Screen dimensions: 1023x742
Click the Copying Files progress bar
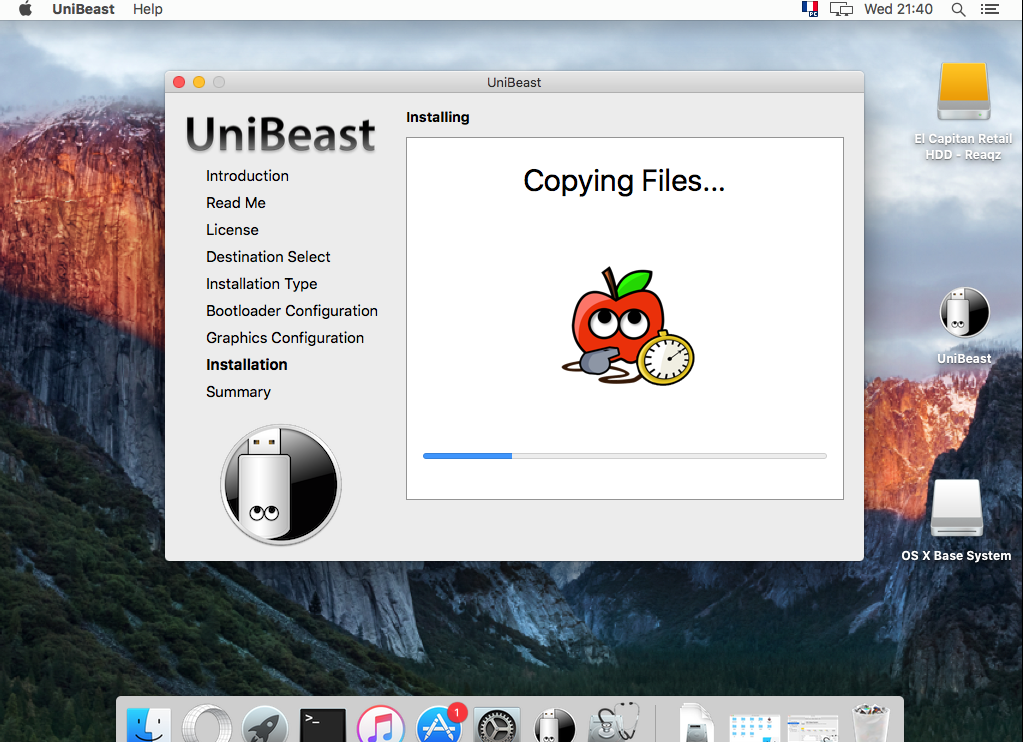coord(625,456)
